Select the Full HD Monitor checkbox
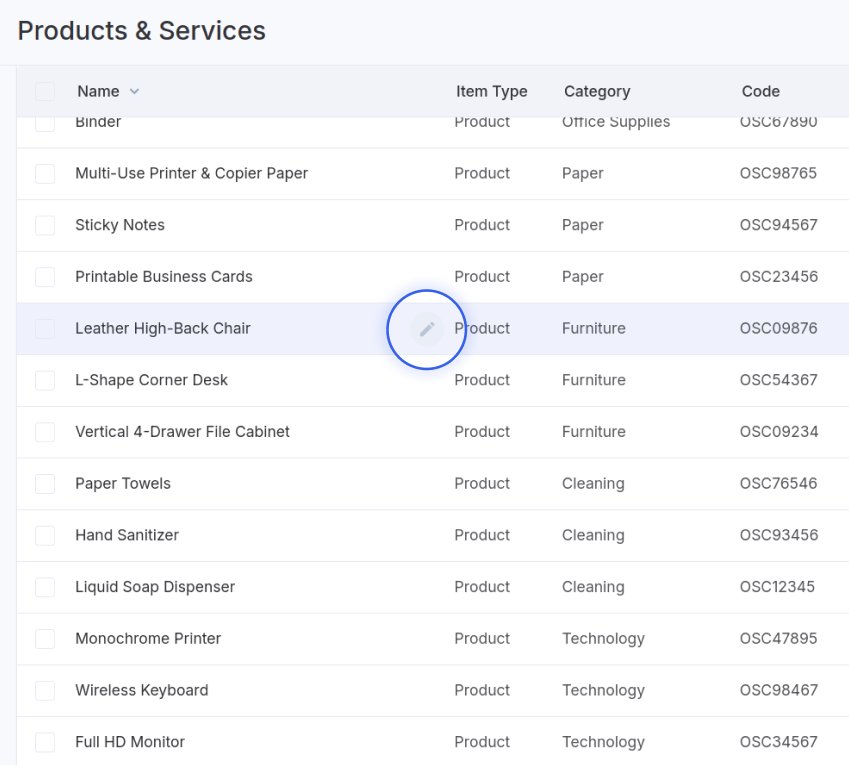849x776 pixels. [x=45, y=742]
